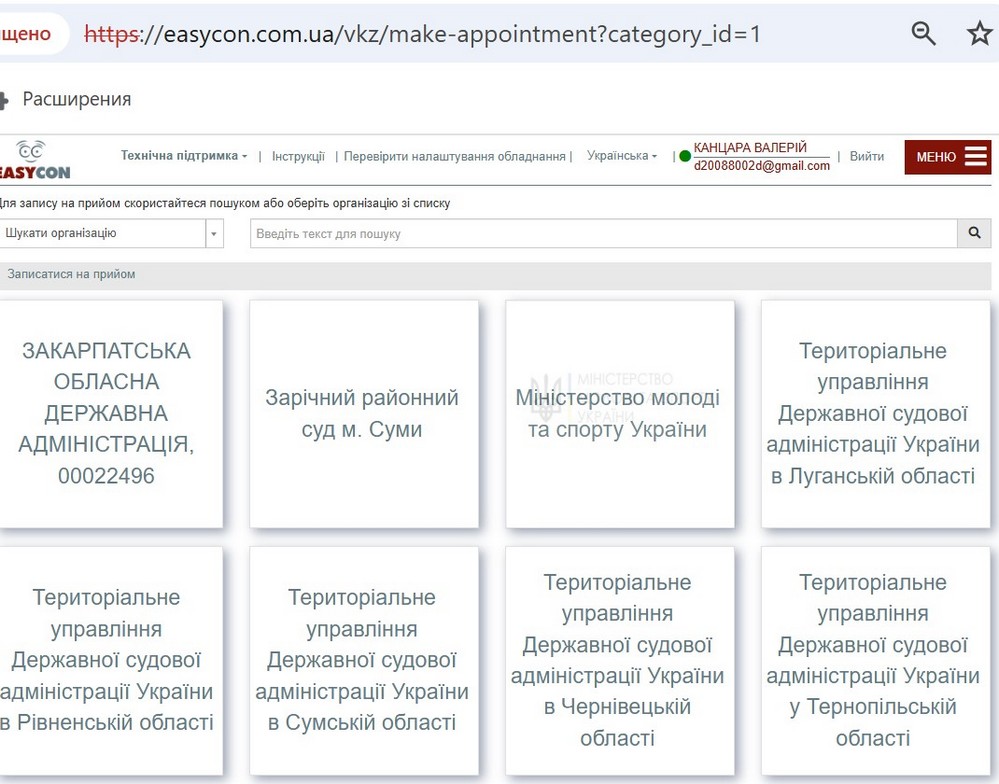Click the search text input field
999x784 pixels.
click(x=603, y=233)
